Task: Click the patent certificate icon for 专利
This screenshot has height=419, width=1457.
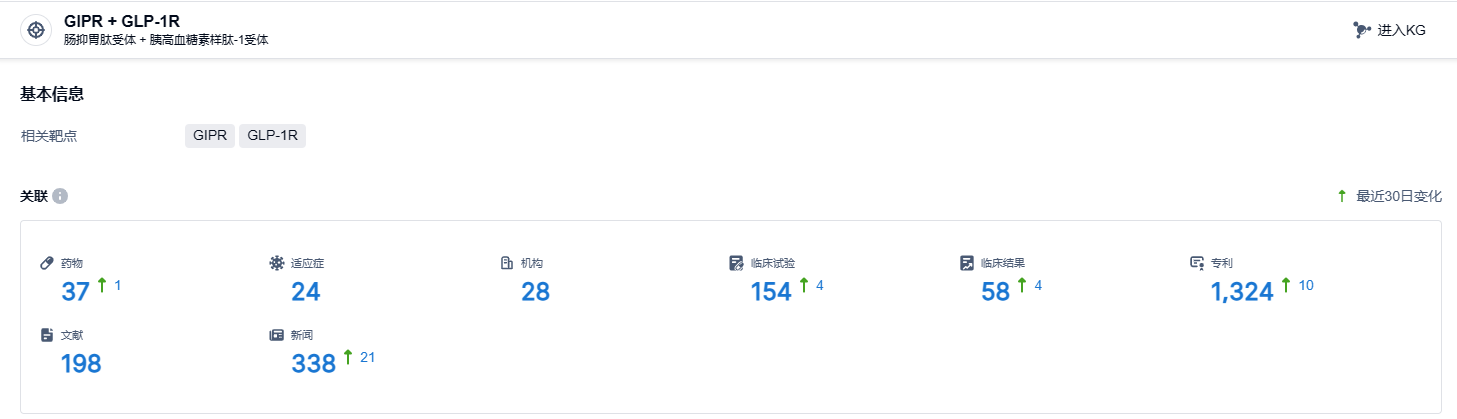Action: (x=1196, y=263)
